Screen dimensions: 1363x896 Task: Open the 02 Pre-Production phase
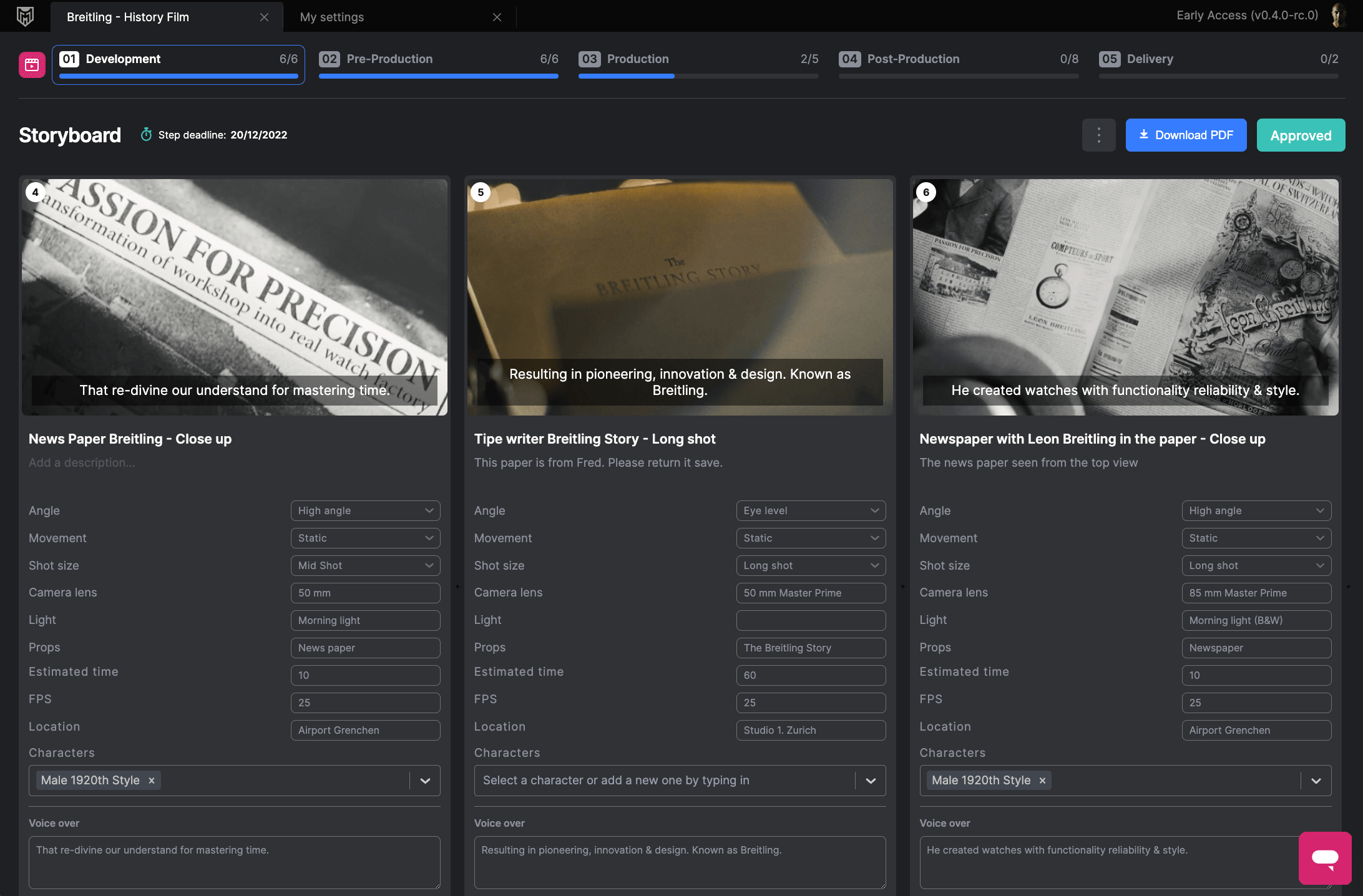[x=439, y=64]
